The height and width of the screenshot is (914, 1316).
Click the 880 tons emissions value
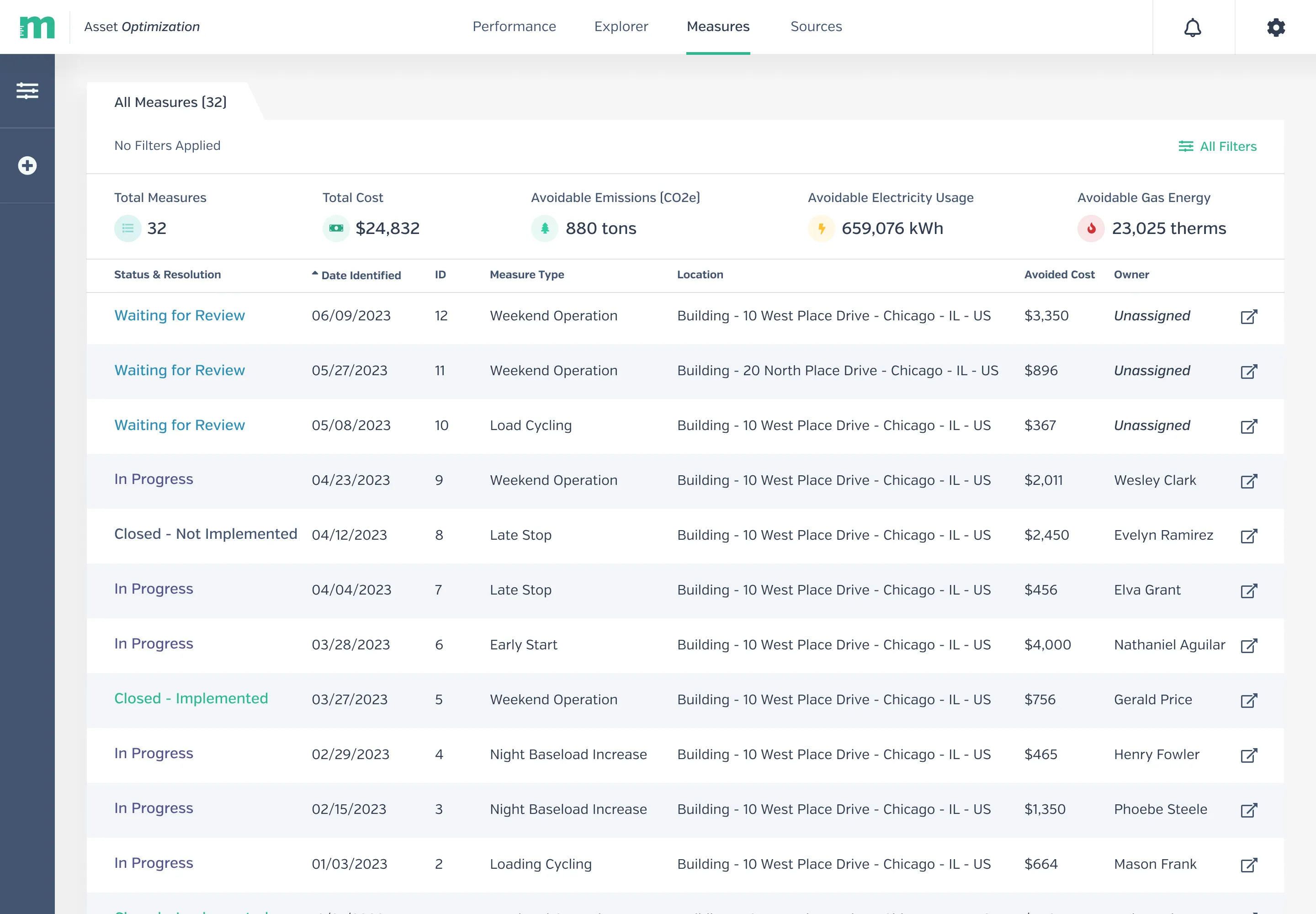(x=601, y=228)
